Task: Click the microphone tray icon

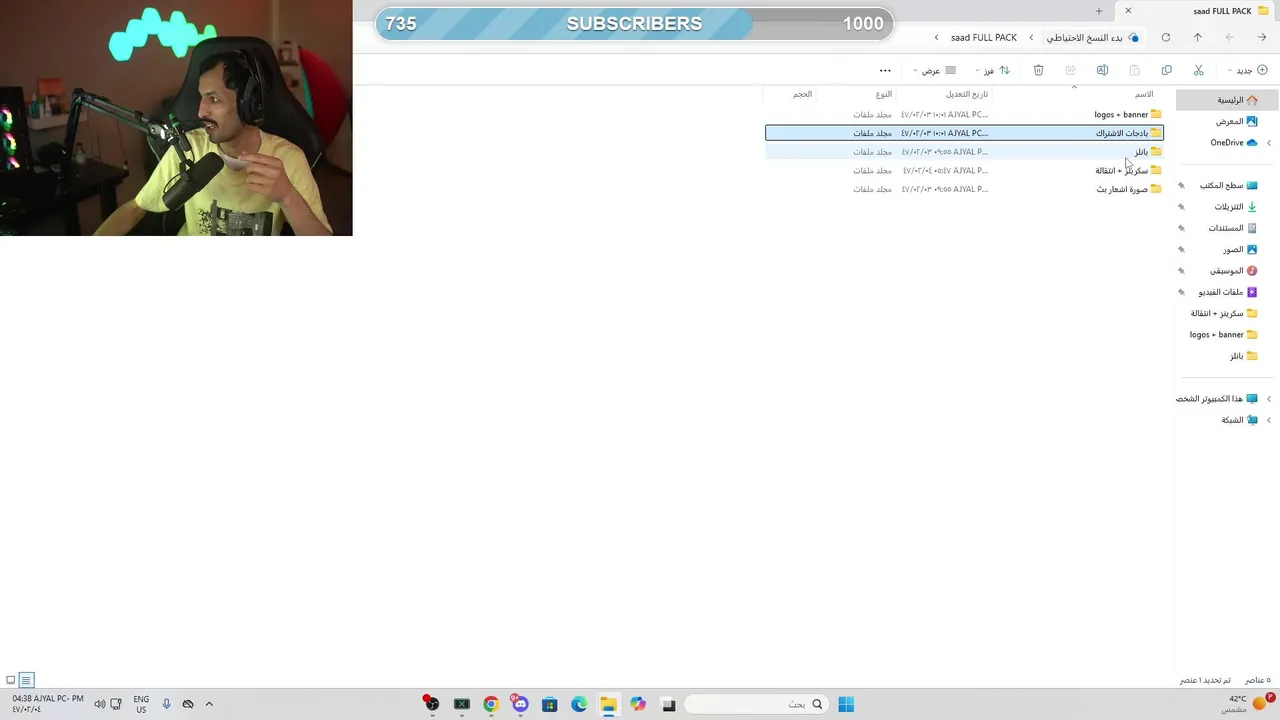Action: click(x=166, y=704)
